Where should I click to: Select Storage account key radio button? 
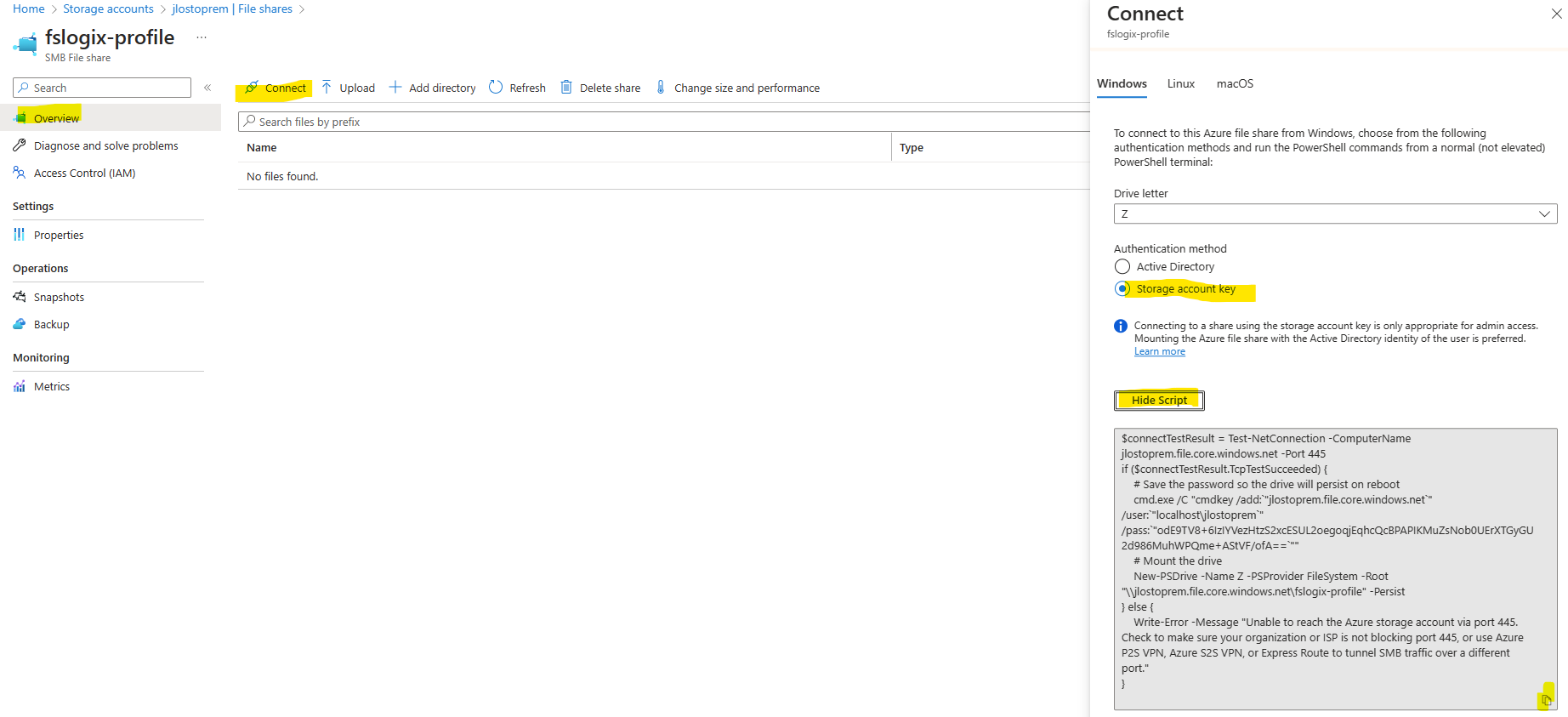click(1122, 288)
